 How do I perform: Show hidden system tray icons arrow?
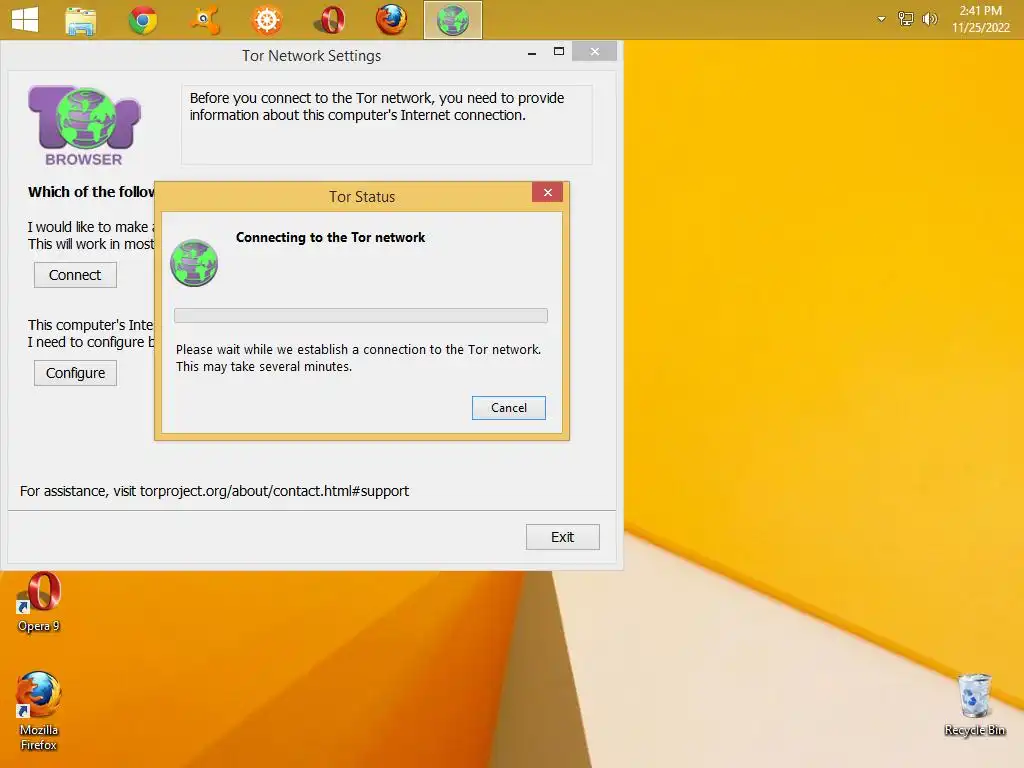(881, 19)
